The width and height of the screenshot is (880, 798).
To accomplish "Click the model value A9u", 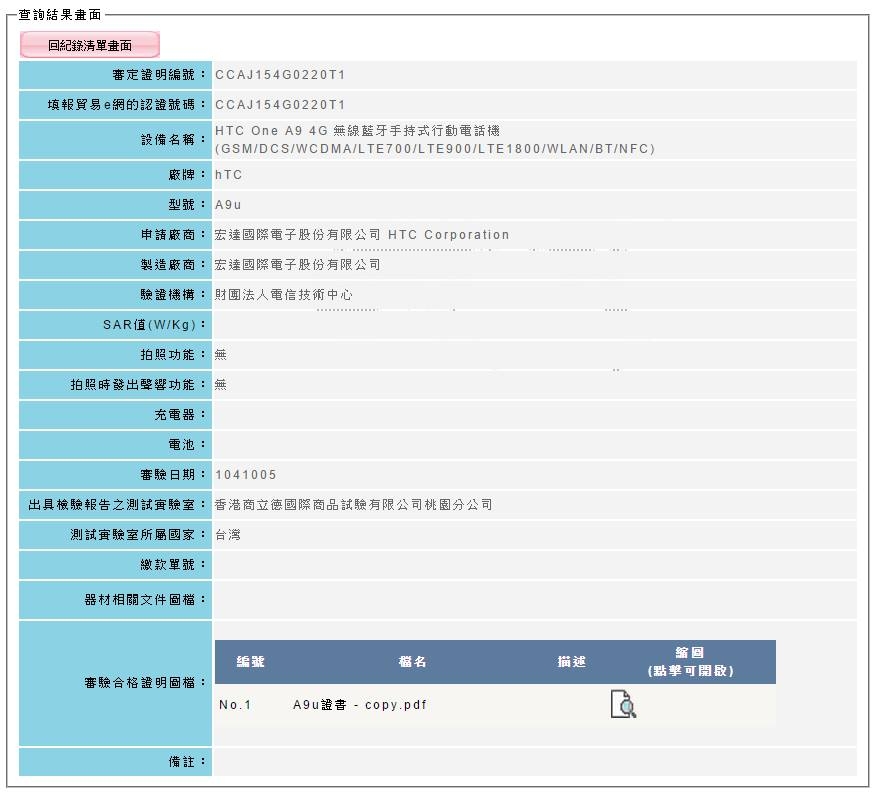I will [x=228, y=205].
